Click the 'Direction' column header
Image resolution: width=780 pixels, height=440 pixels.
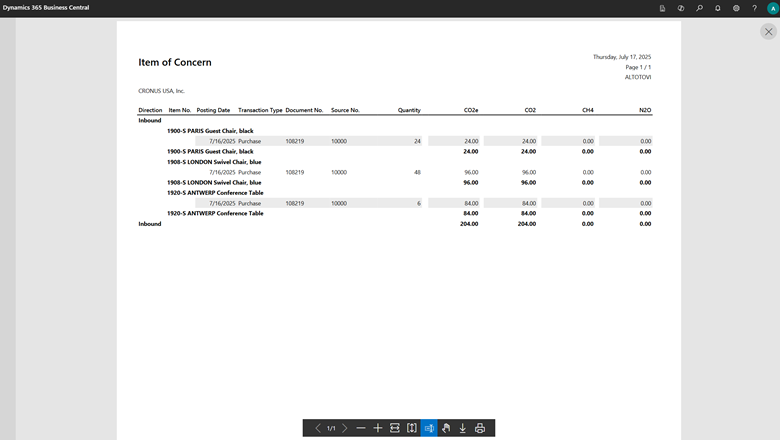click(150, 110)
